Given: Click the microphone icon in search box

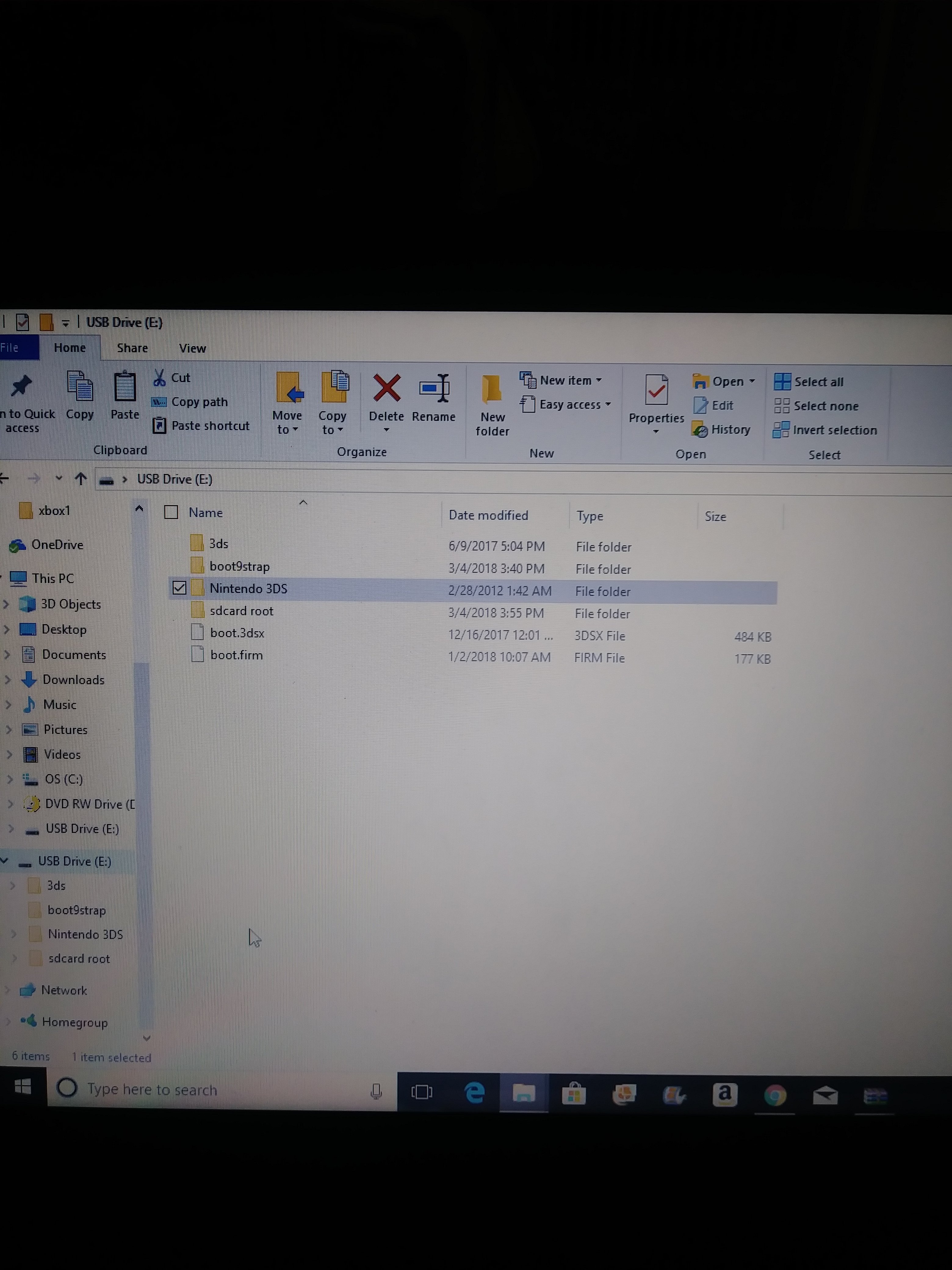Looking at the screenshot, I should click(377, 1091).
